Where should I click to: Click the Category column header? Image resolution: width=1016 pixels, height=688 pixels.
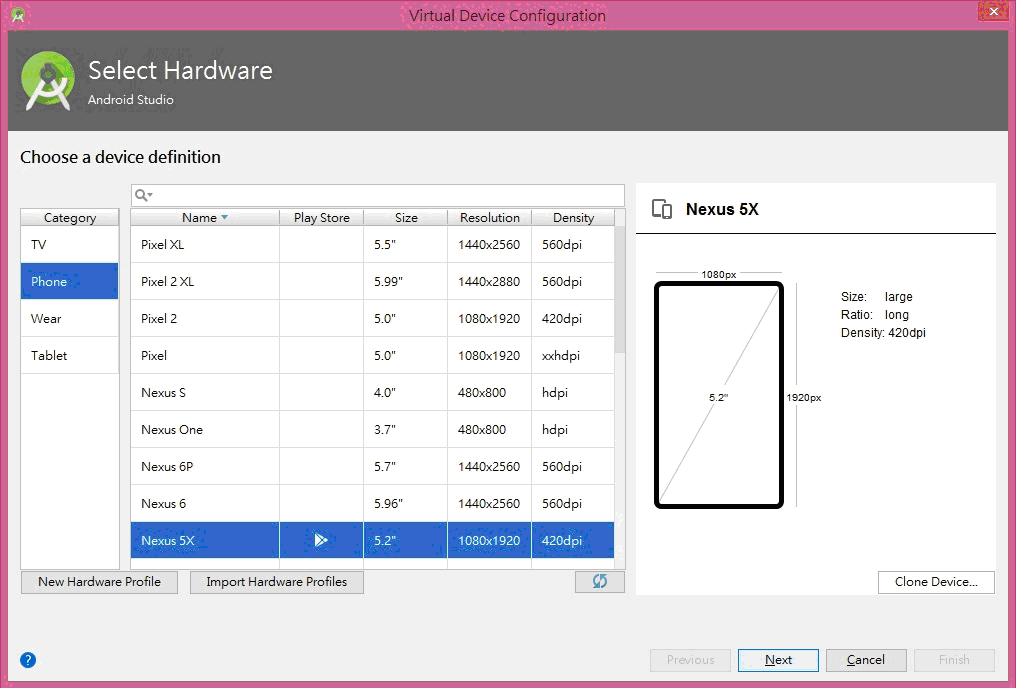70,217
